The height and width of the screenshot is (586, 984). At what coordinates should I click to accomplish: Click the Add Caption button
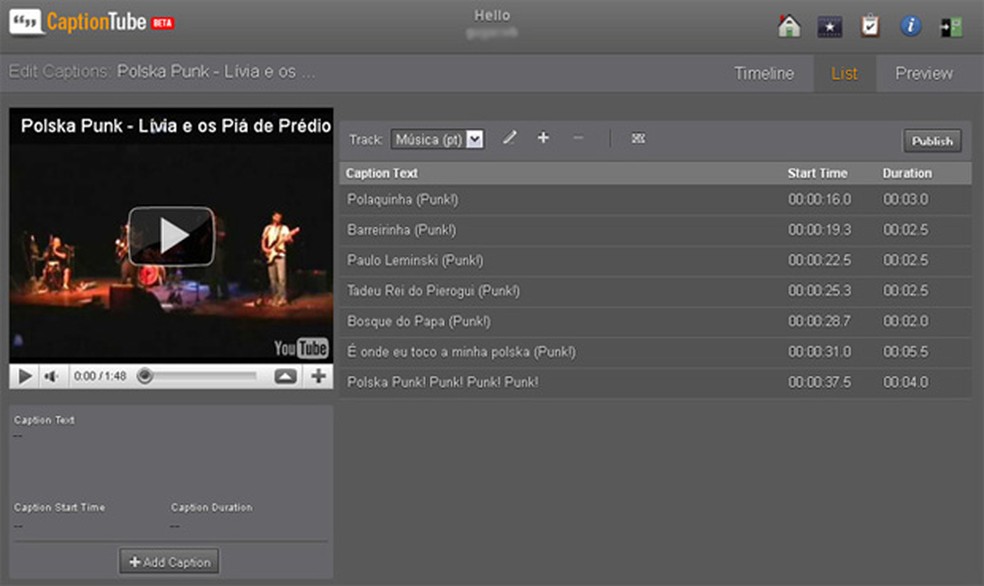click(x=169, y=562)
